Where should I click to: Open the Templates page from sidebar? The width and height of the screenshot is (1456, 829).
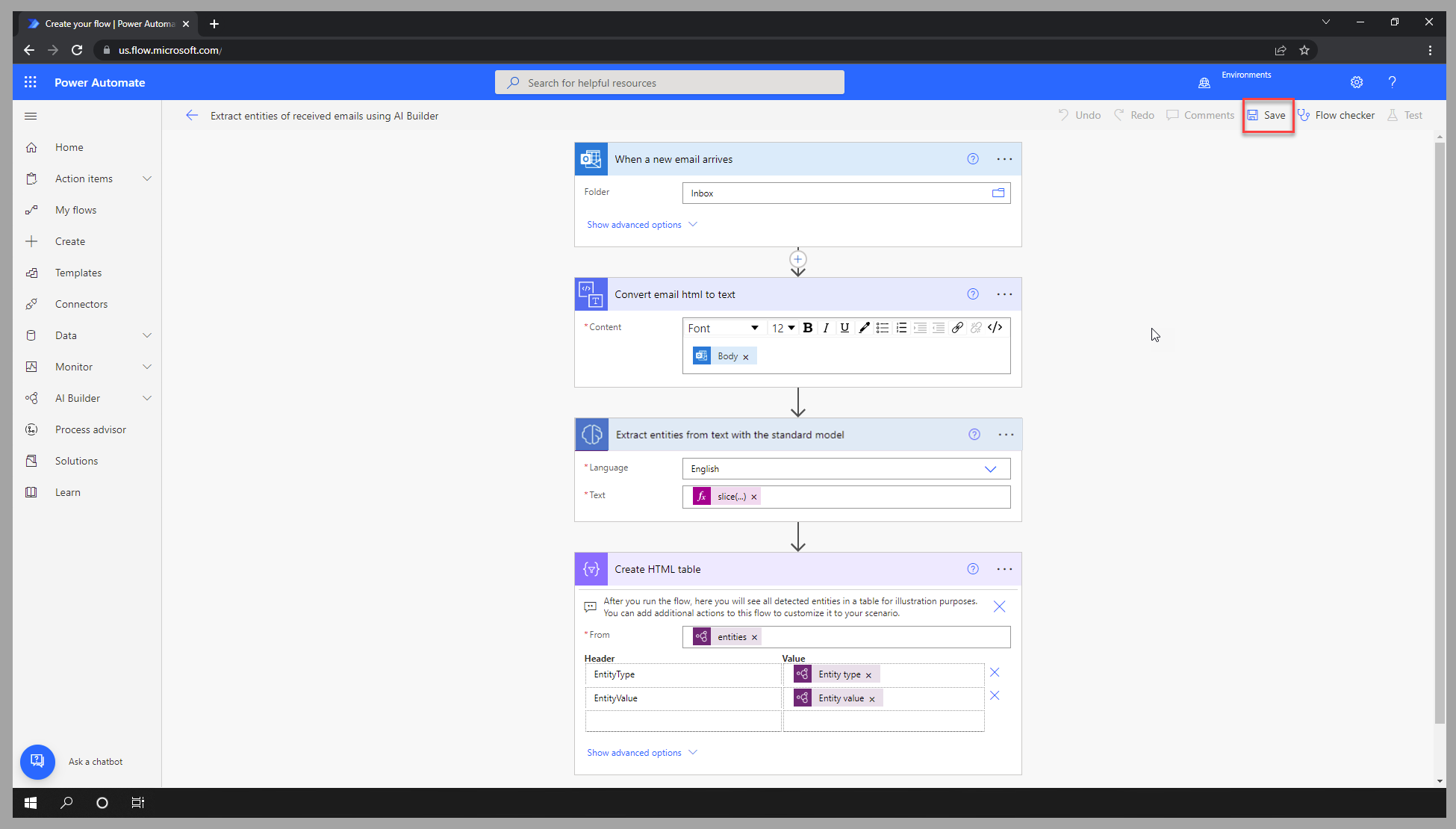pos(78,272)
